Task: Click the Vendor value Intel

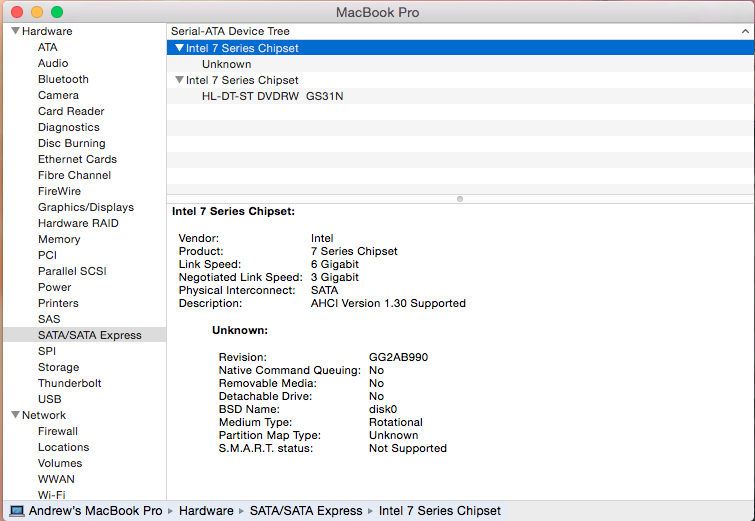Action: click(x=322, y=238)
